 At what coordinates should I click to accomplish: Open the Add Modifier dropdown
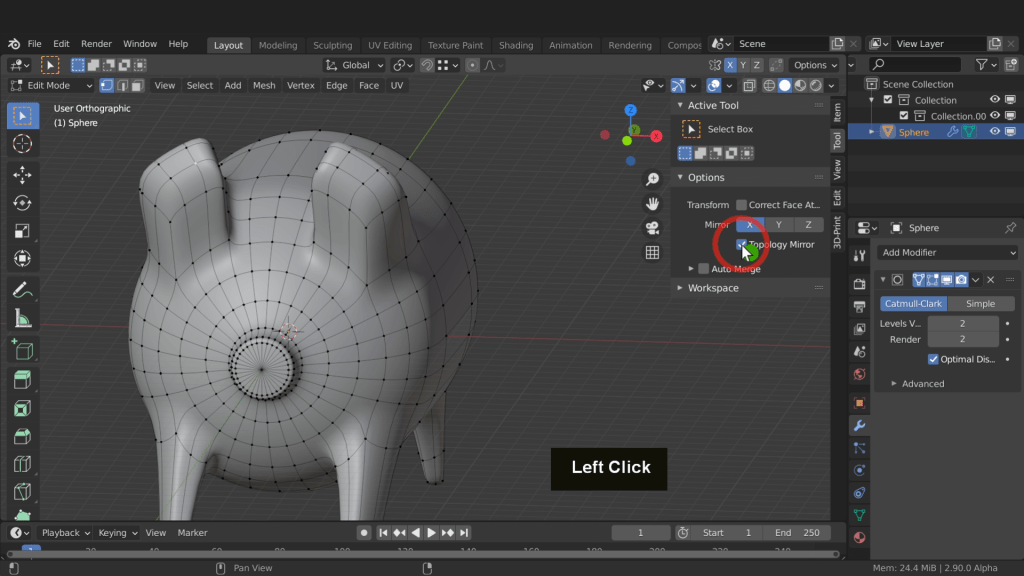coord(948,253)
